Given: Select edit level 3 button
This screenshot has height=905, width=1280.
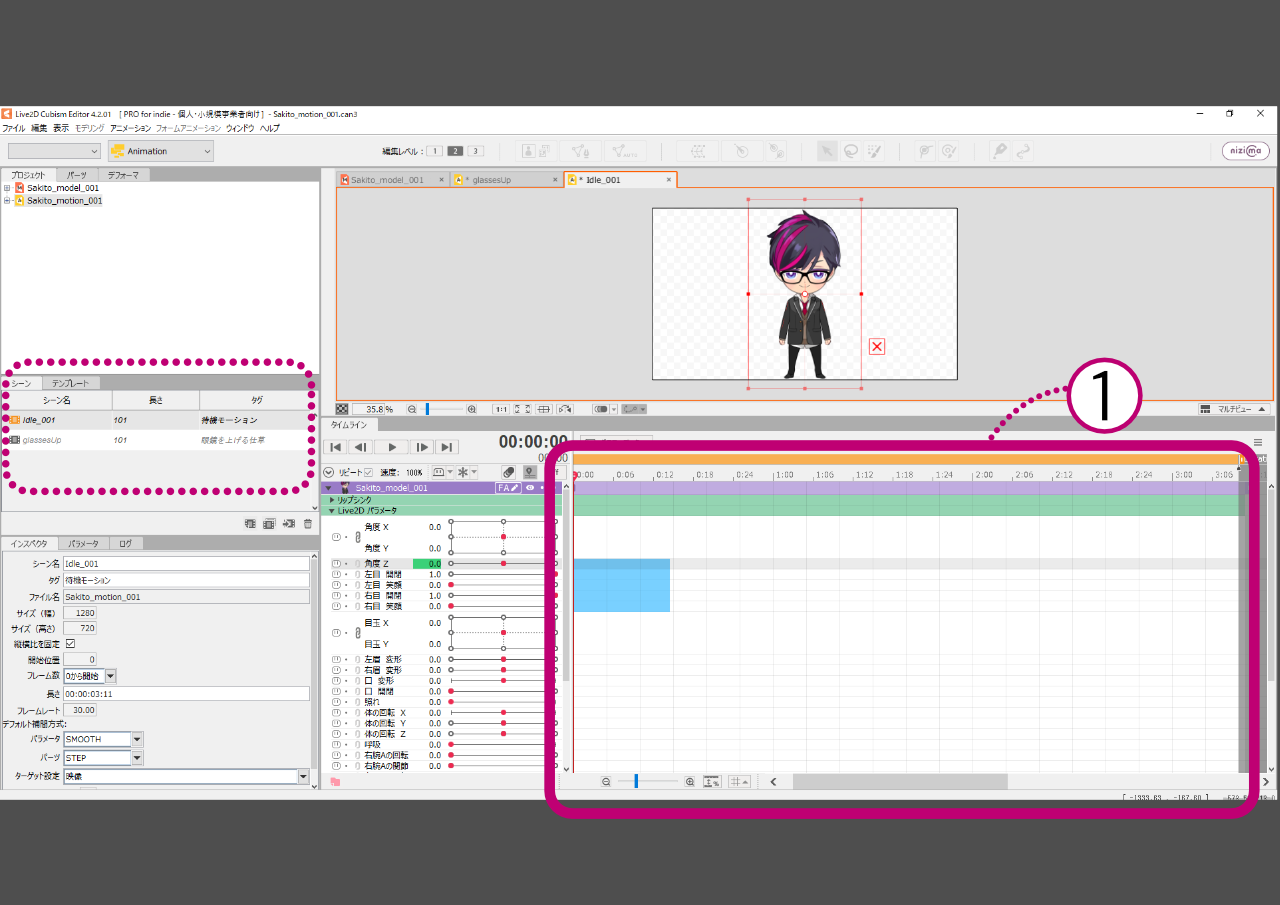Looking at the screenshot, I should (476, 151).
